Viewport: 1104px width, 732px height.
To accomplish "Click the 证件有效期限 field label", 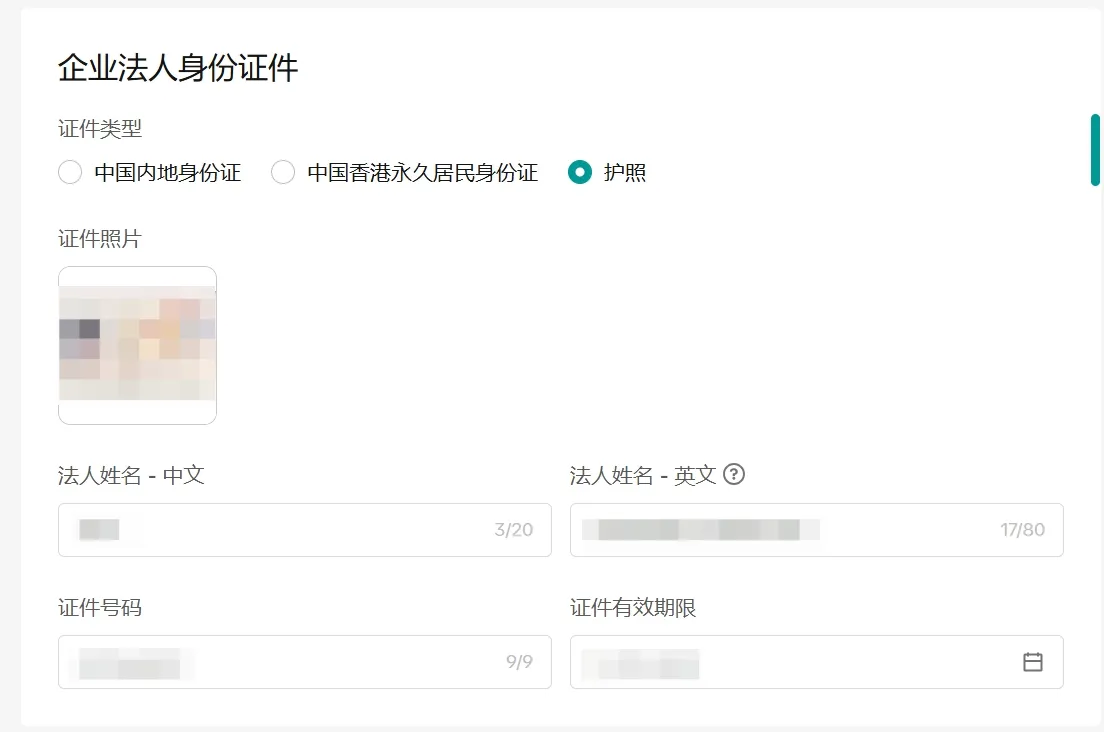I will [629, 607].
